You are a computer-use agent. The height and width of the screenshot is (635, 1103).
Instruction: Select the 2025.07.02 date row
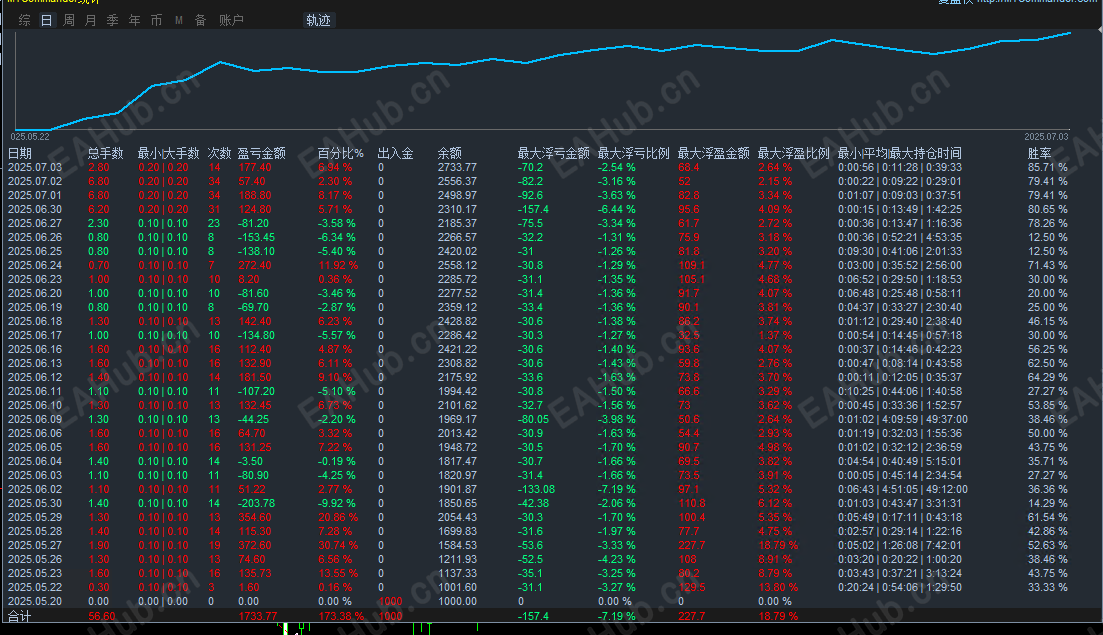[x=35, y=181]
